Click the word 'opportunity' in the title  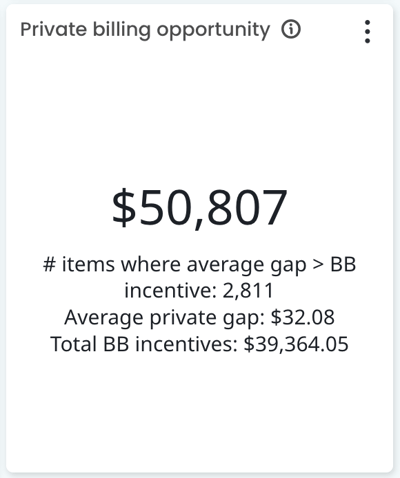(213, 31)
